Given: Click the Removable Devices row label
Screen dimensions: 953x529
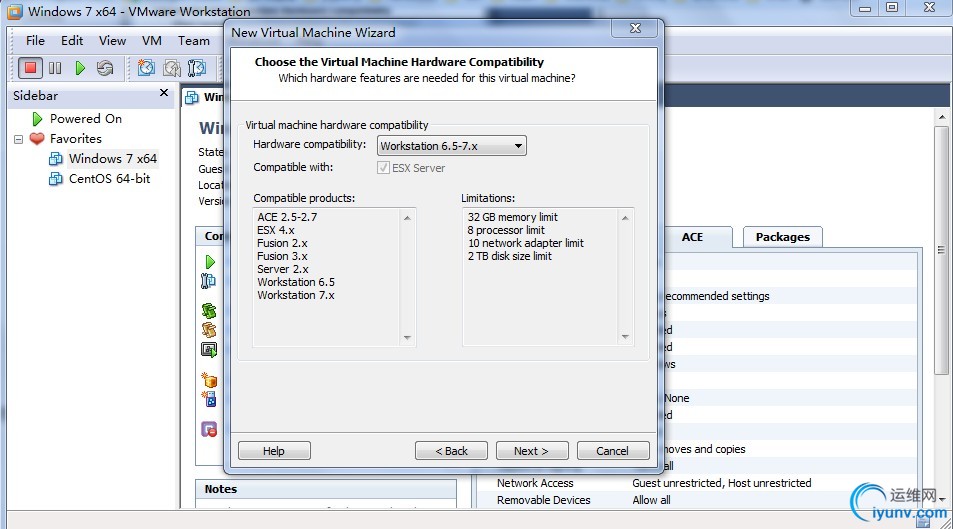Looking at the screenshot, I should point(543,500).
